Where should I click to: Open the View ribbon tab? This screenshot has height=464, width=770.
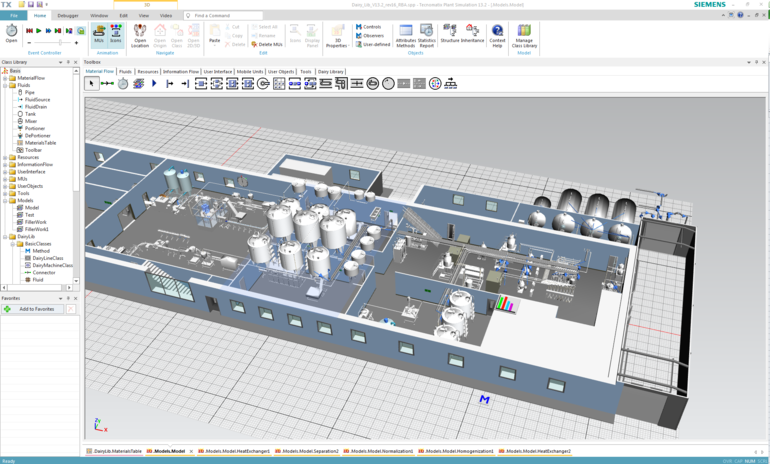coord(143,16)
